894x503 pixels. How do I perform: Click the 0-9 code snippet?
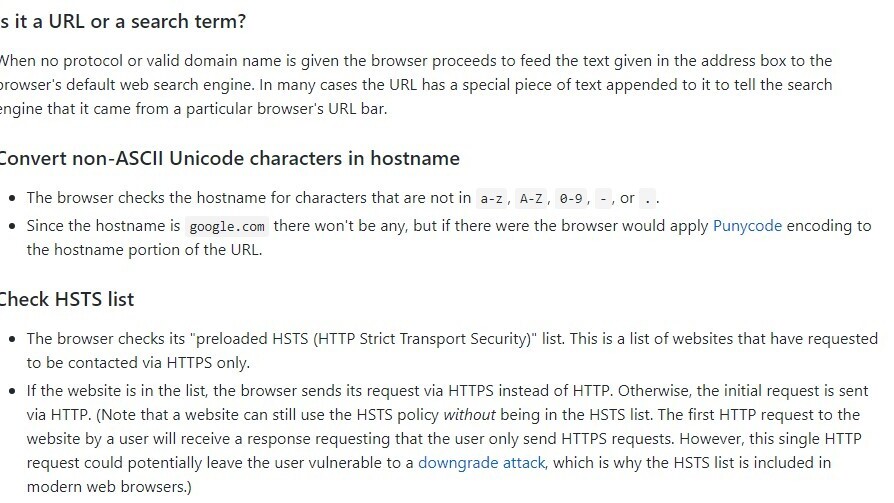click(x=571, y=198)
